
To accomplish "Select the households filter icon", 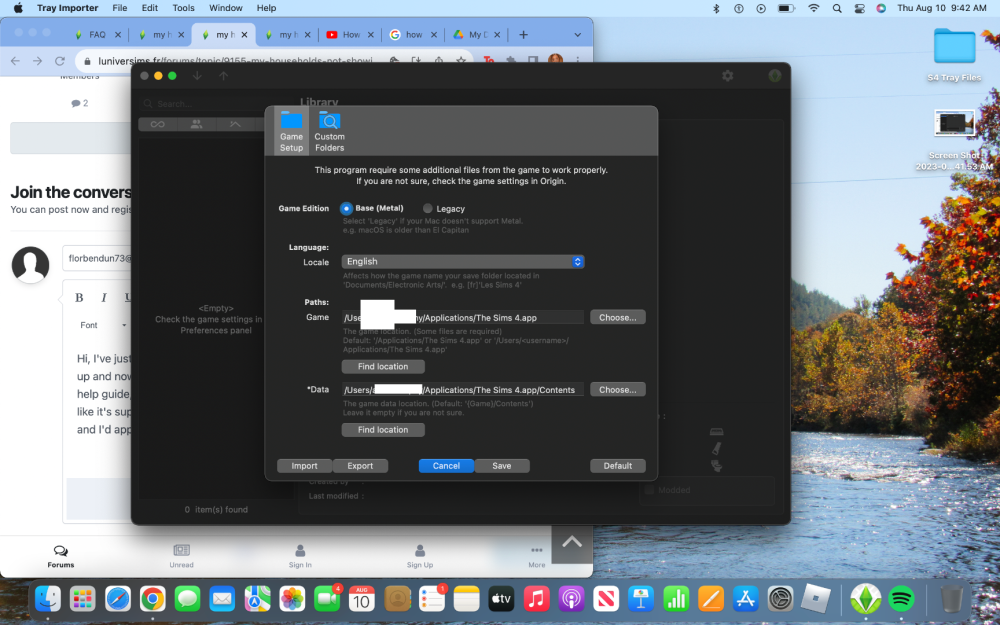I will click(196, 124).
